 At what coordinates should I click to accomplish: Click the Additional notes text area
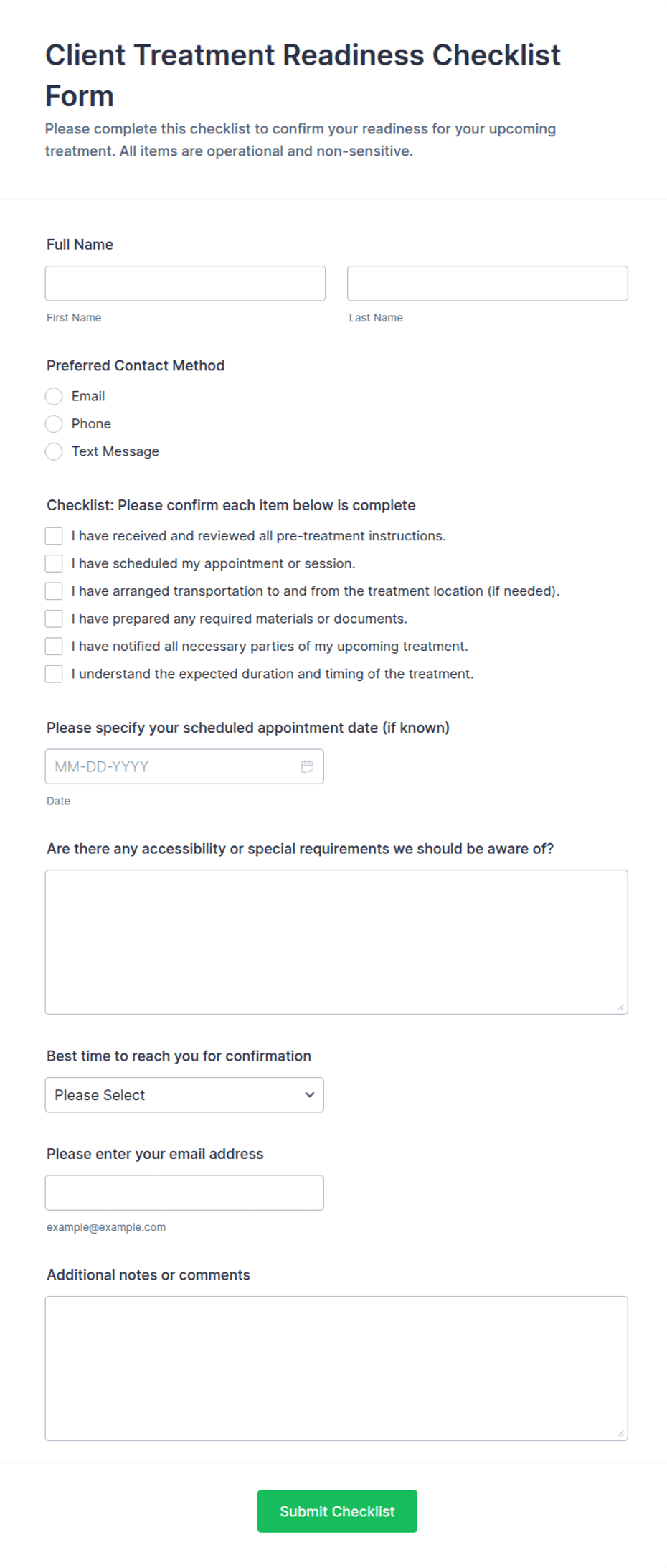click(x=336, y=1369)
